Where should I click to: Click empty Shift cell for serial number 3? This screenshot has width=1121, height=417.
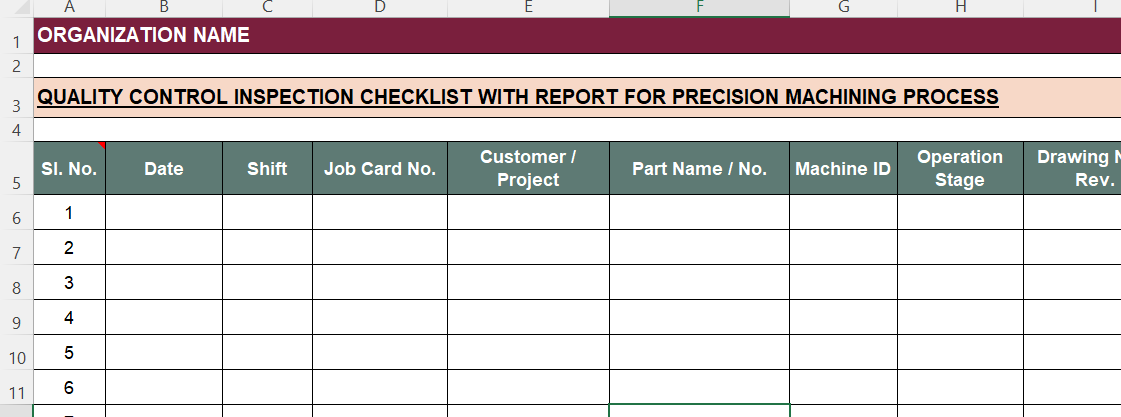267,283
